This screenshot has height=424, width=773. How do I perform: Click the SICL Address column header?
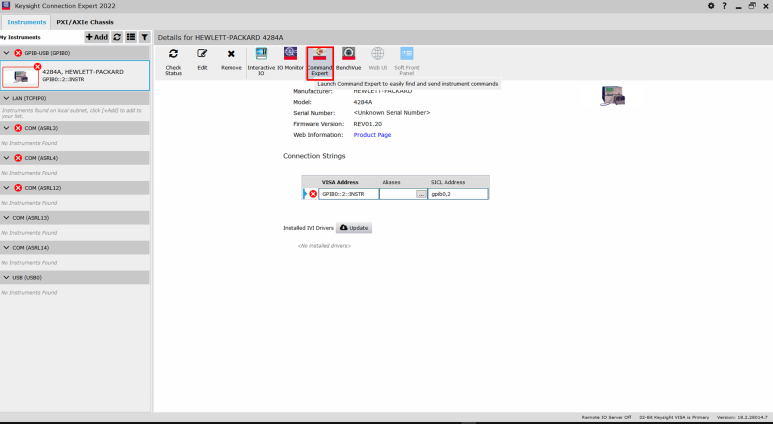[x=448, y=182]
